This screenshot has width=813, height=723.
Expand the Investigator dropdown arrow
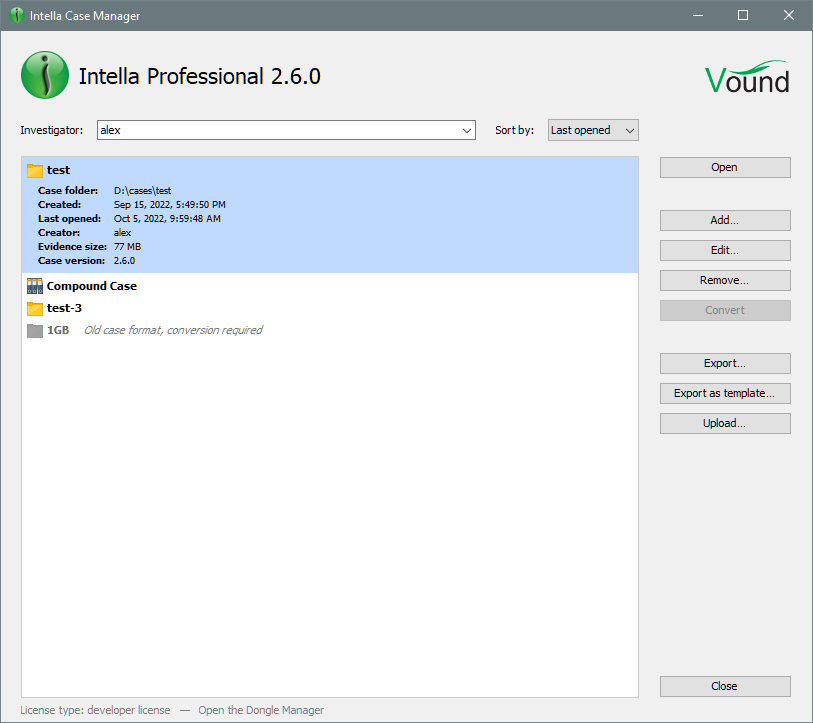[x=467, y=130]
